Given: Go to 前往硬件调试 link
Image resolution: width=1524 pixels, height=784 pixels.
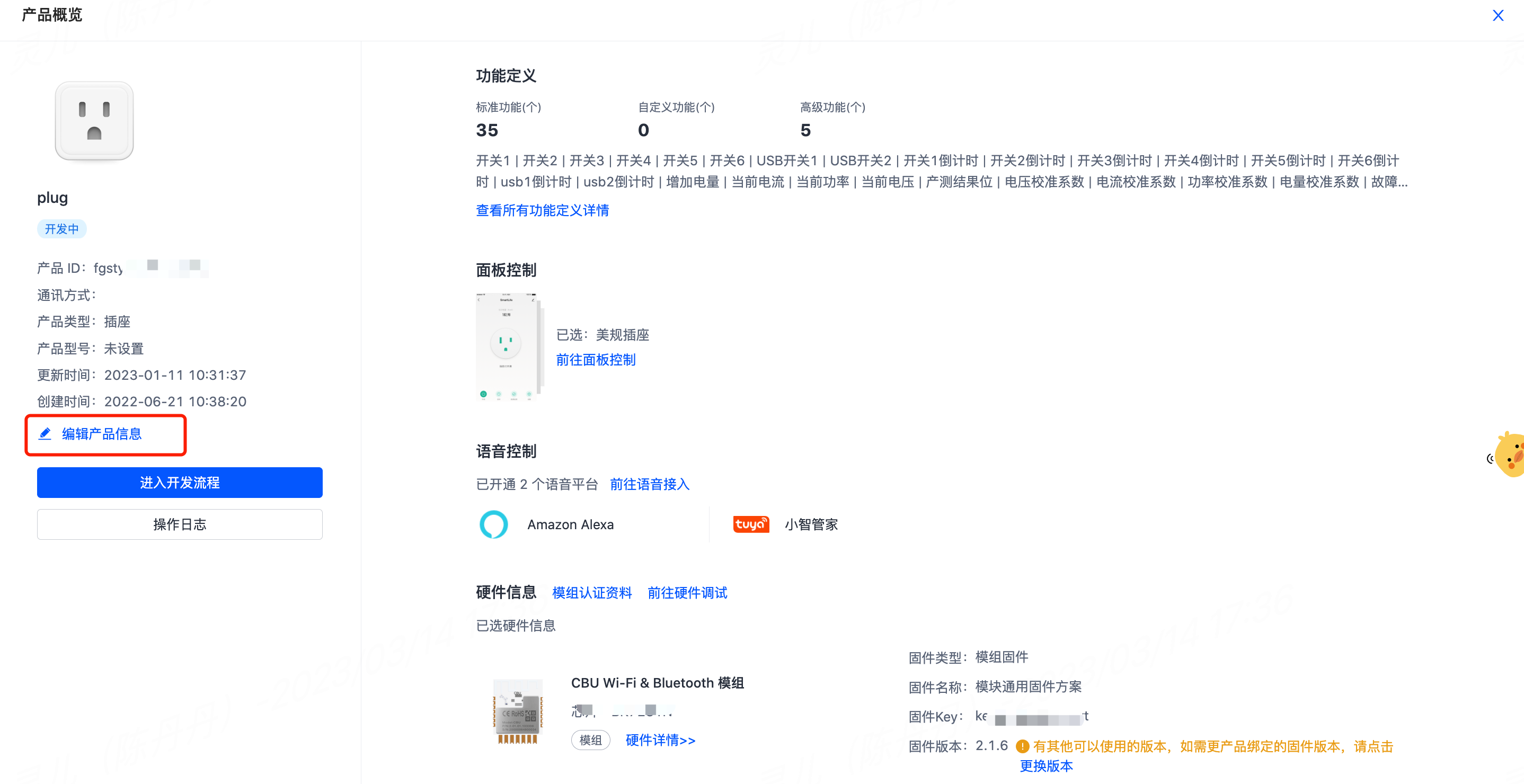Looking at the screenshot, I should click(x=687, y=593).
